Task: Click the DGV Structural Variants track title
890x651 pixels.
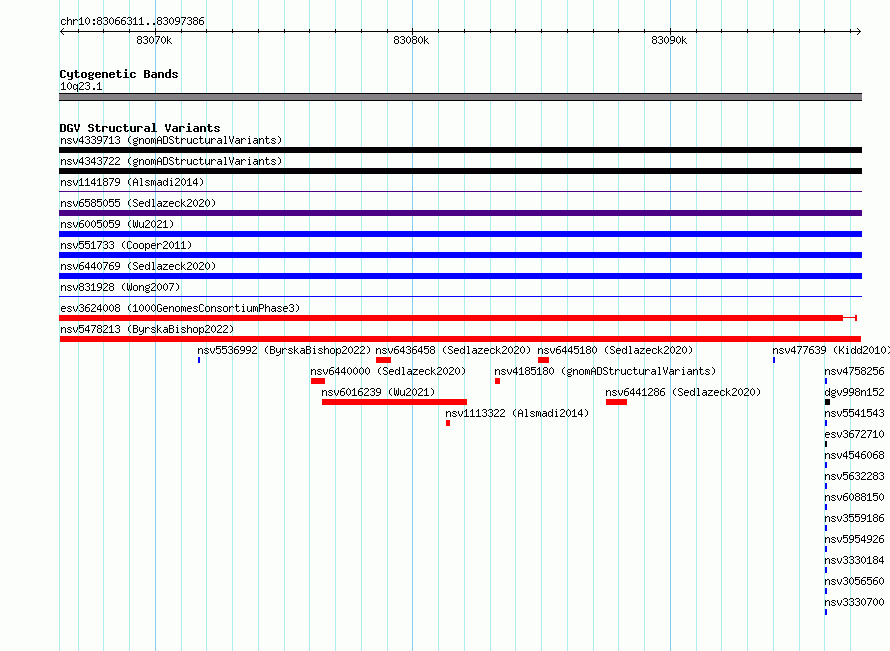Action: [140, 128]
